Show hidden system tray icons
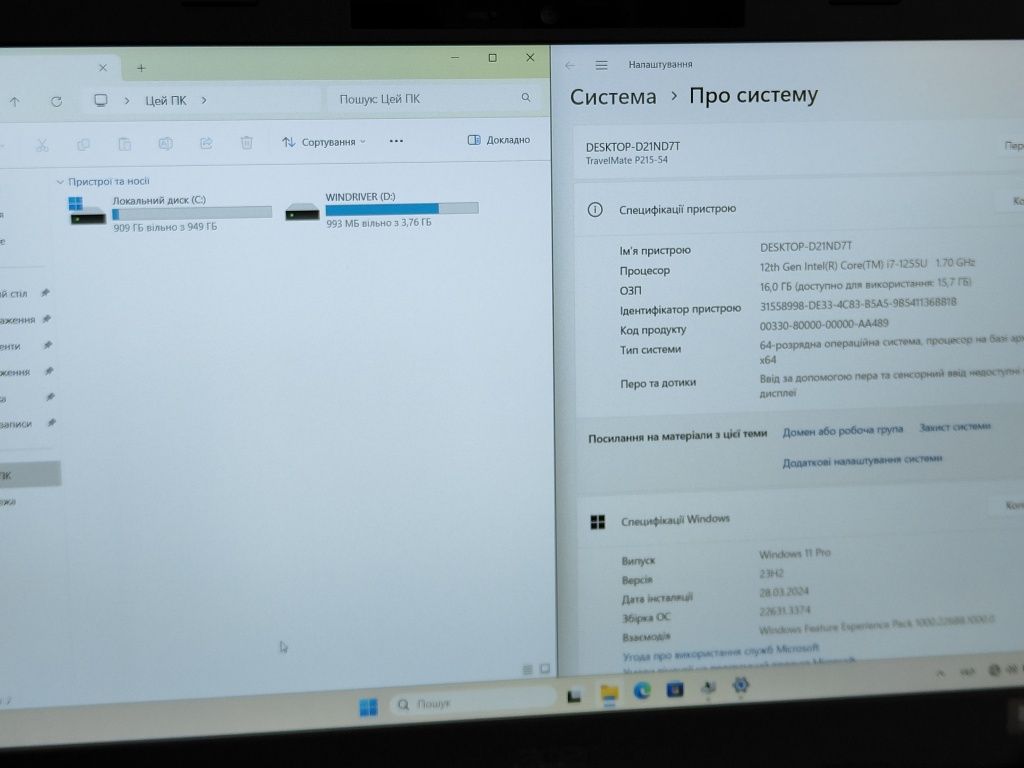Image resolution: width=1024 pixels, height=768 pixels. pos(940,673)
